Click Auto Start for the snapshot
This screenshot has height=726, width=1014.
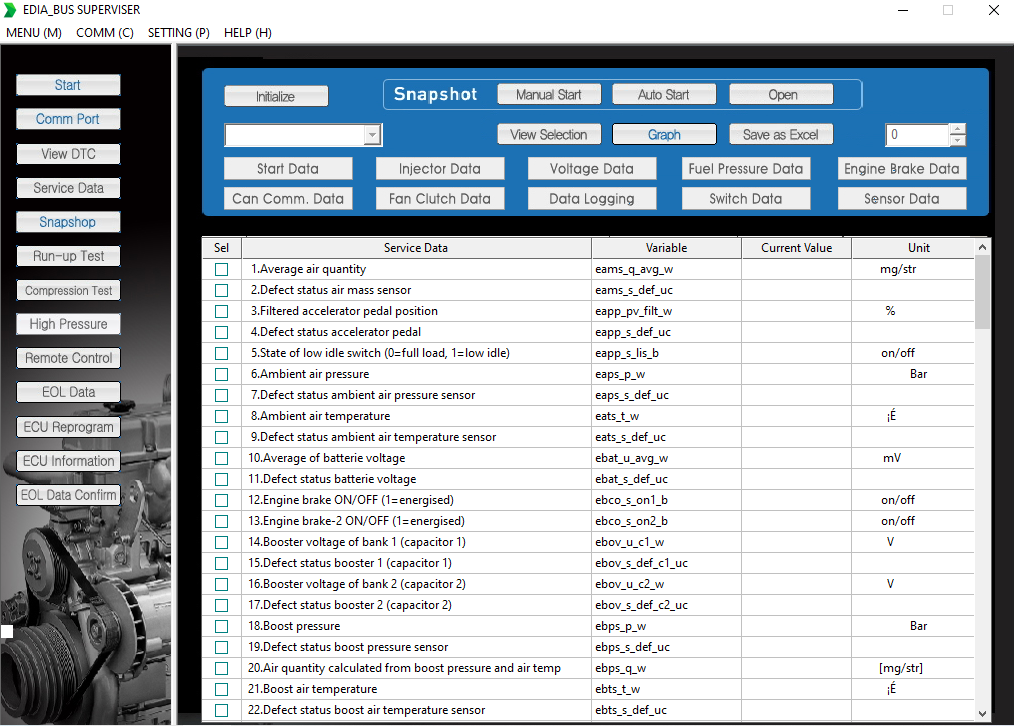(x=664, y=94)
